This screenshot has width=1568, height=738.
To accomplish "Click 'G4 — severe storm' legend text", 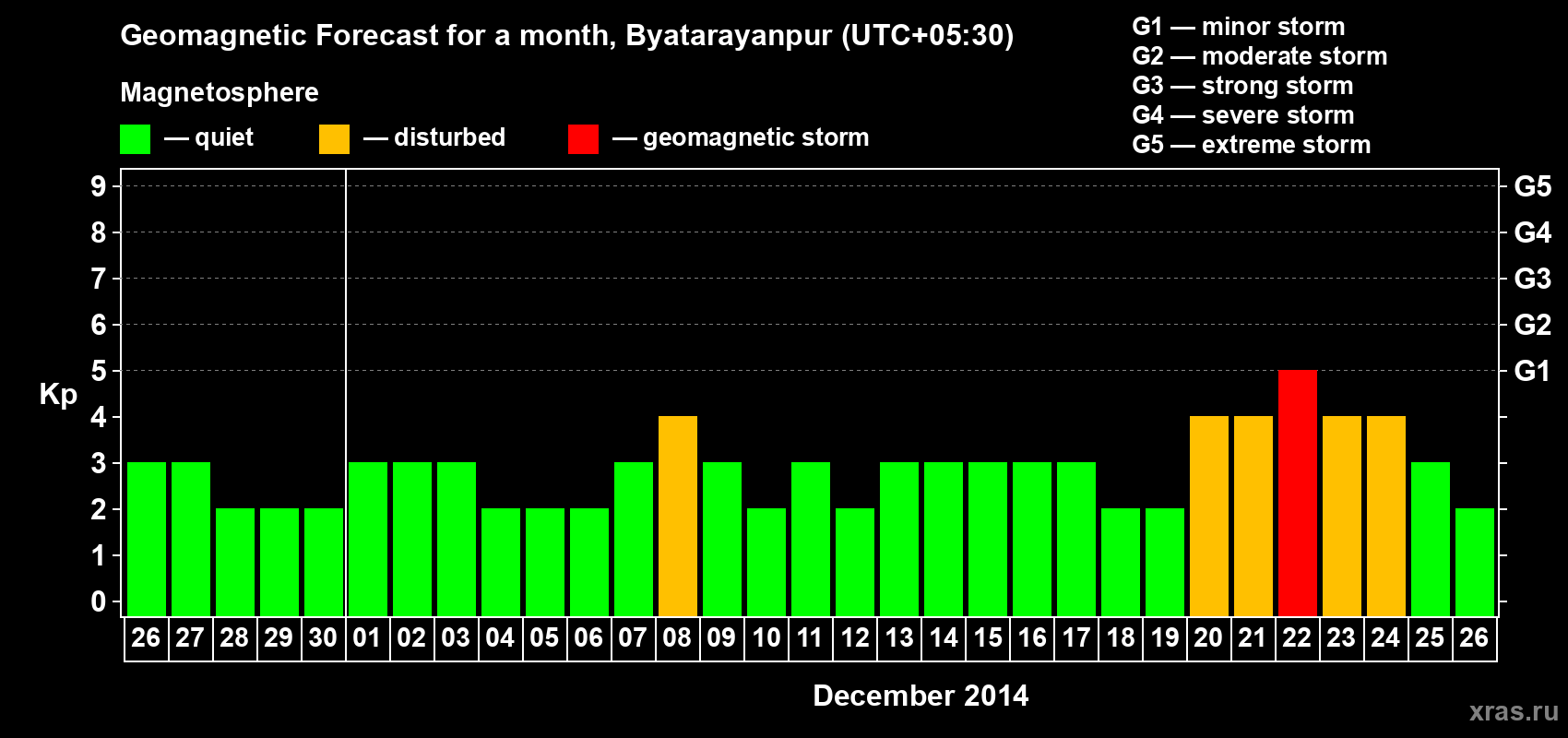I will pyautogui.click(x=1242, y=115).
